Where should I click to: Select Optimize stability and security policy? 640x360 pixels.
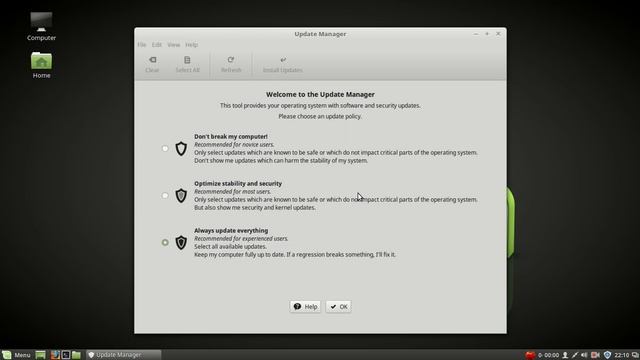pyautogui.click(x=165, y=196)
